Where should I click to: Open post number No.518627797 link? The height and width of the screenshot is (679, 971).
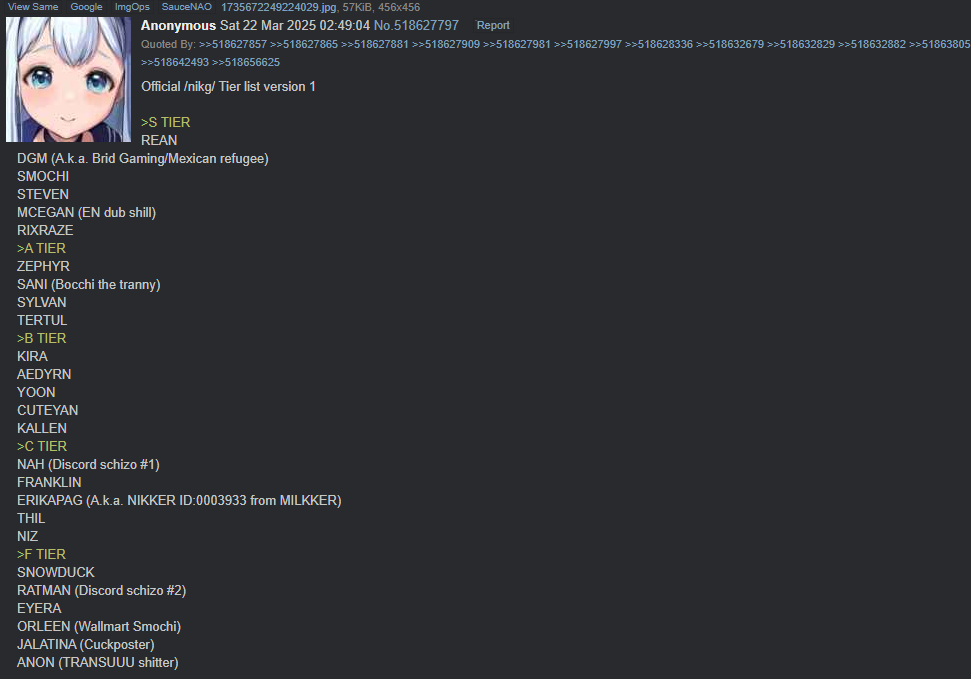click(416, 25)
